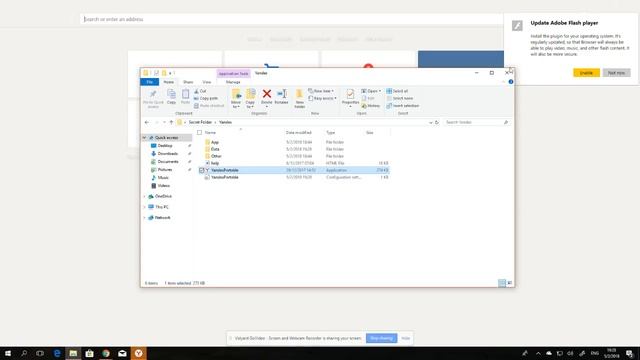Switch to the Large icons view in the status bar

[509, 283]
